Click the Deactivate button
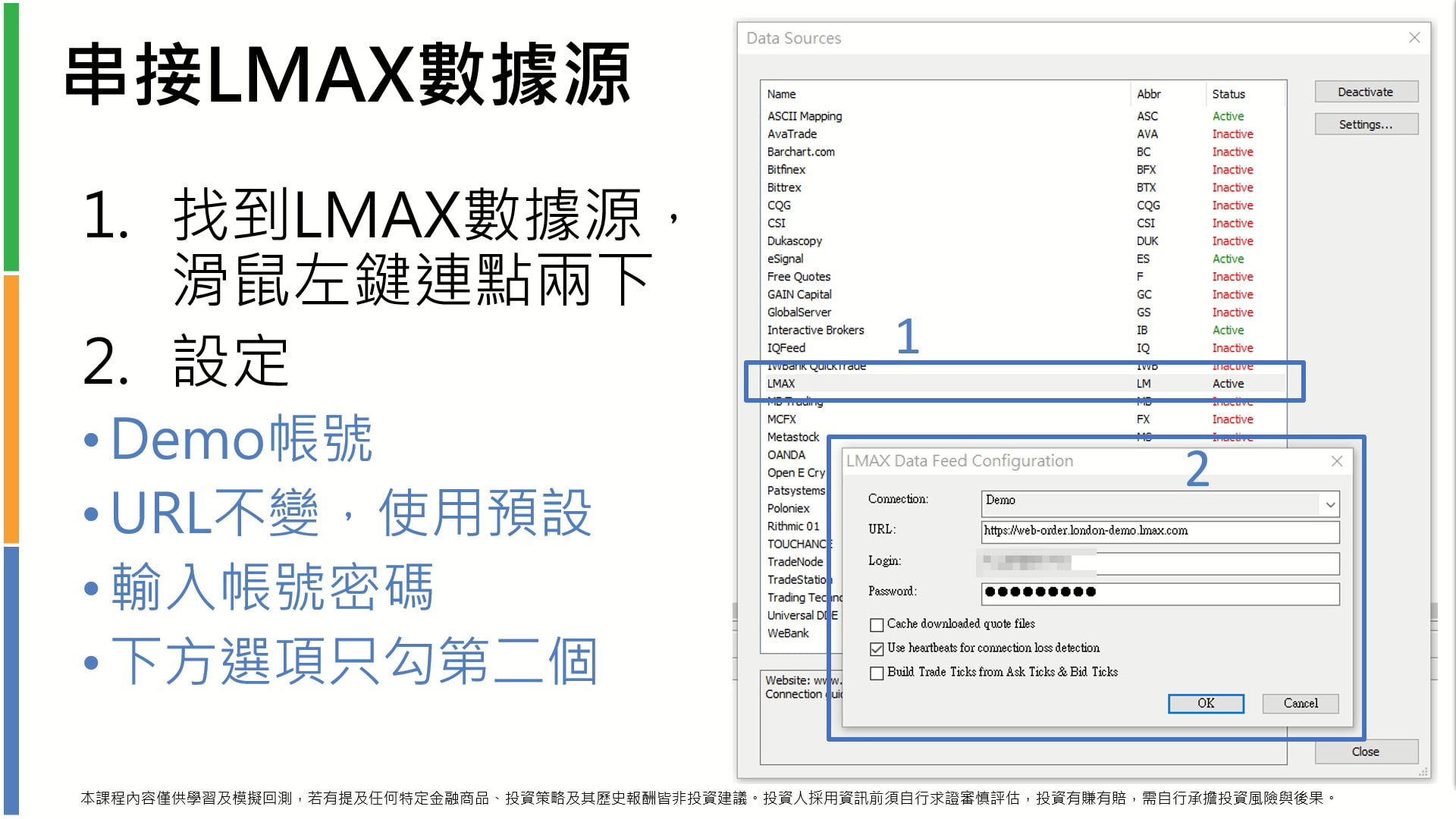The image size is (1456, 819). click(x=1366, y=93)
